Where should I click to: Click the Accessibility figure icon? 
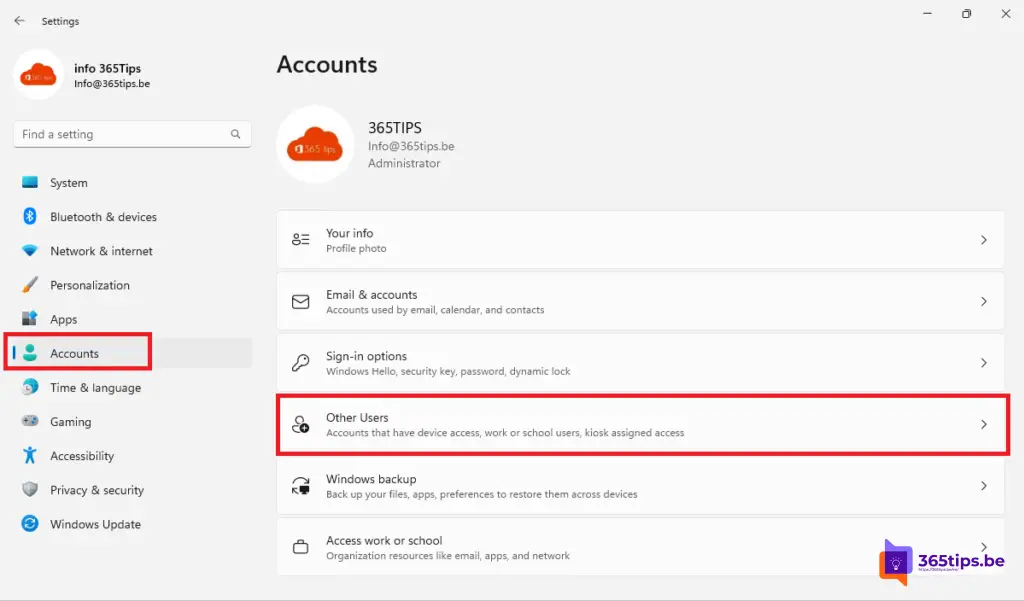(x=30, y=456)
